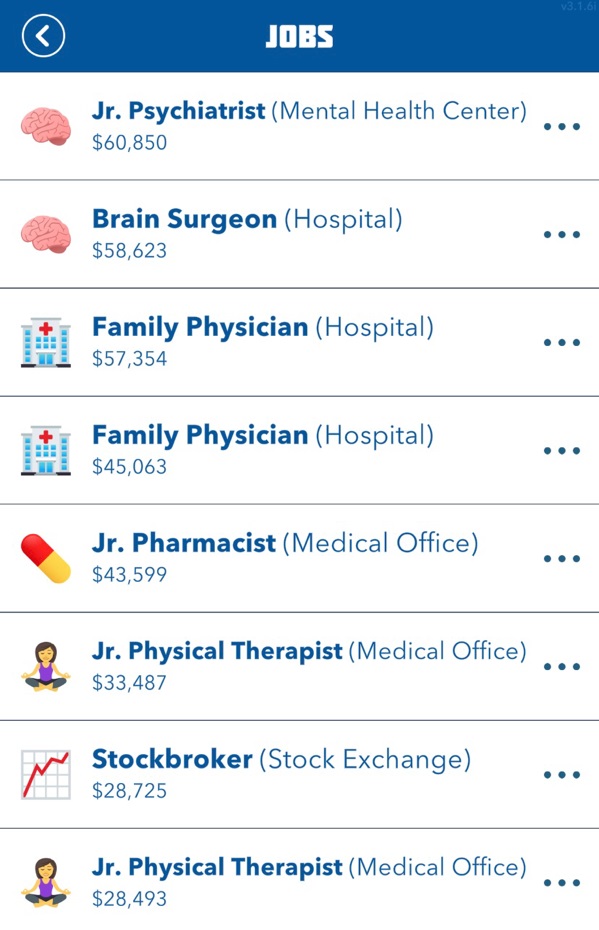Open options dots for Jr. Psychiatrist
This screenshot has height=930, width=599.
(562, 126)
